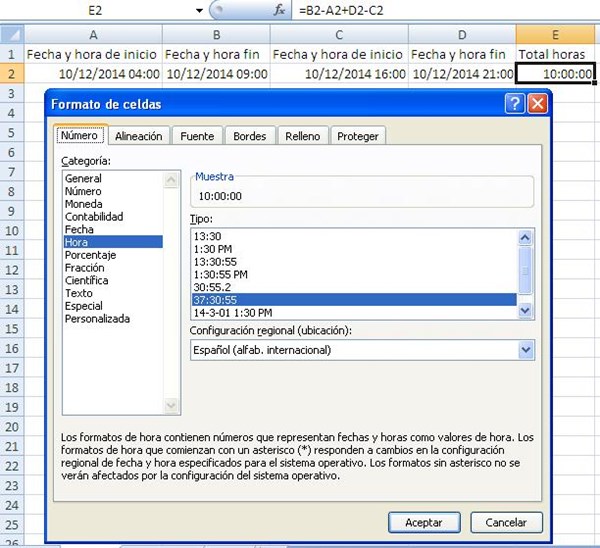
Task: Click the Total horas header cell
Action: (x=555, y=54)
